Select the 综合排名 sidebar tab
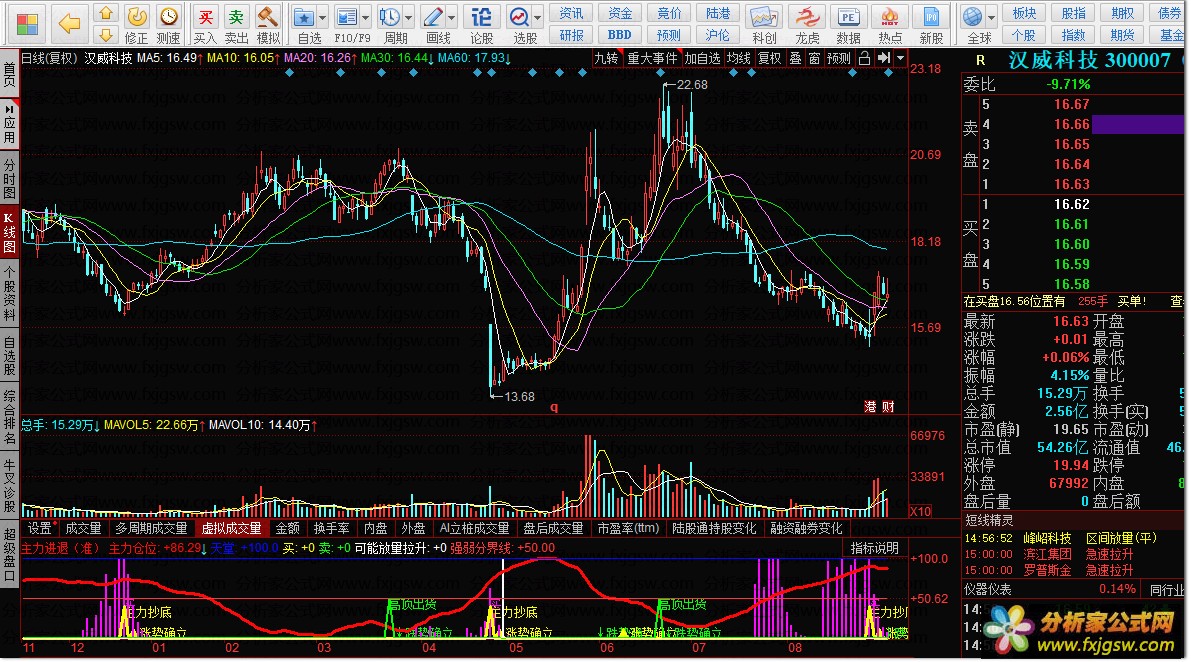 [9, 418]
